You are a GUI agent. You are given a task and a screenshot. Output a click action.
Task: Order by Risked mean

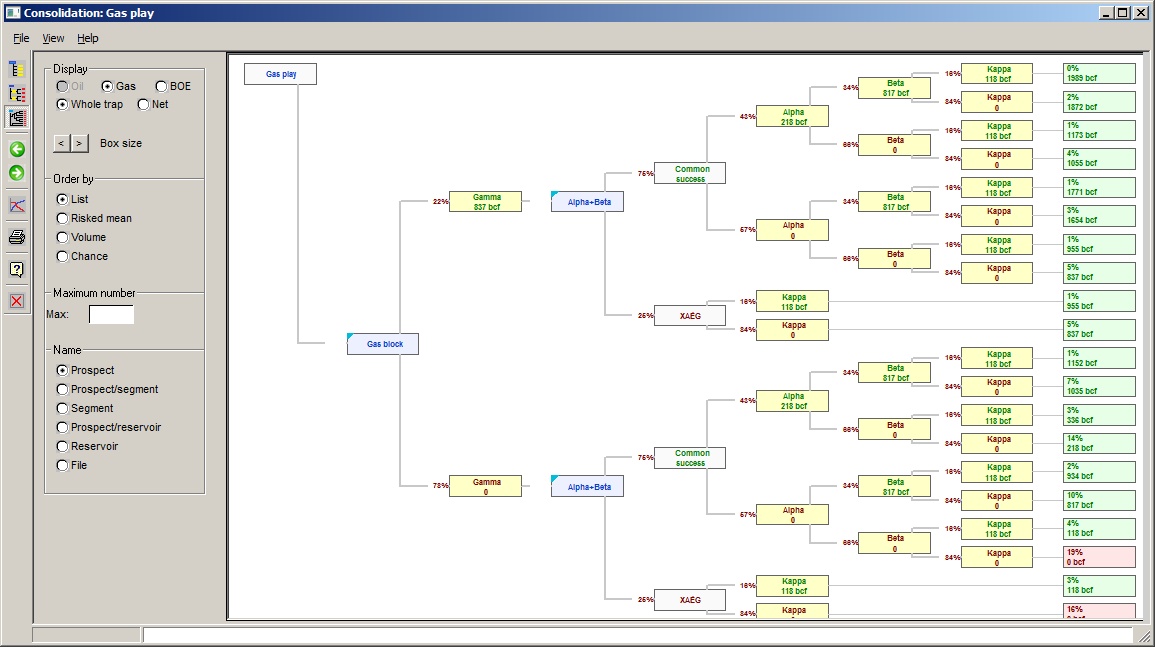click(x=63, y=219)
